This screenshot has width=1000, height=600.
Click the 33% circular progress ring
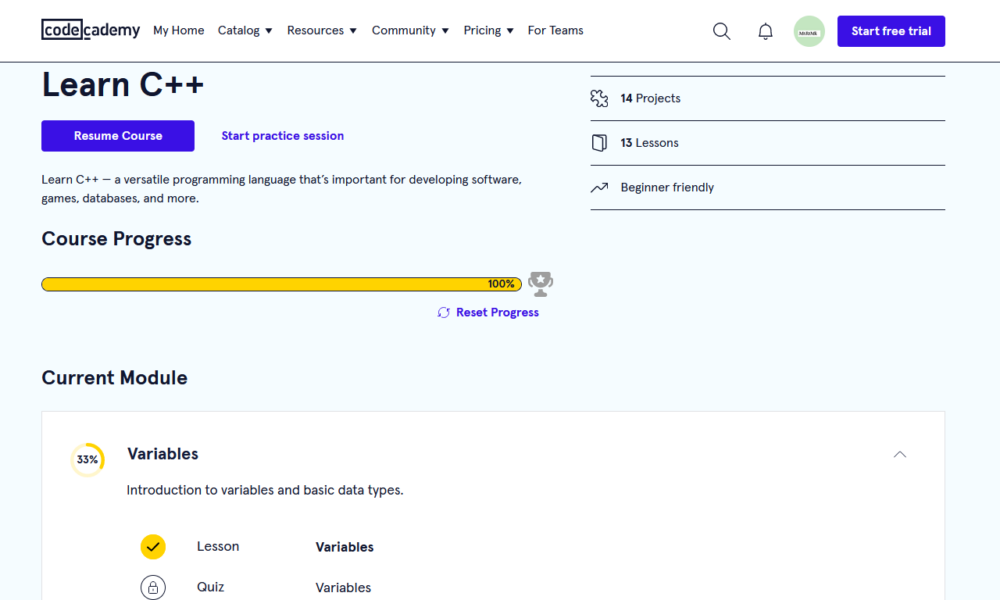point(87,460)
